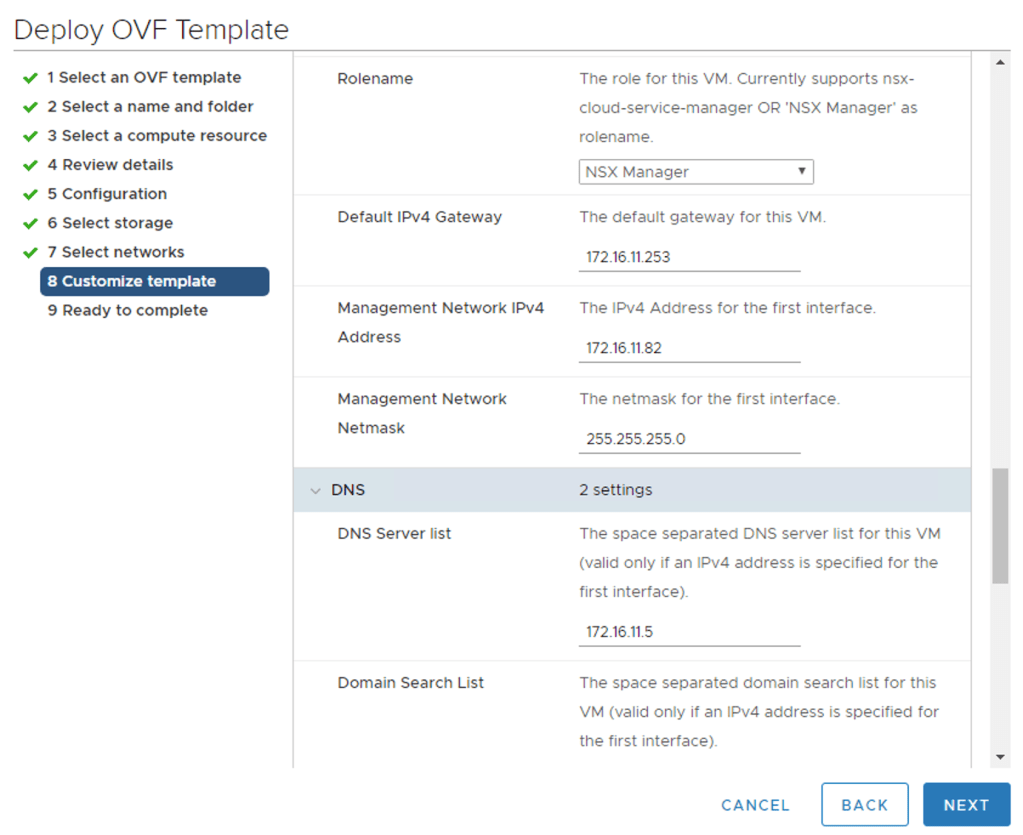Image resolution: width=1023 pixels, height=835 pixels.
Task: Open the Rolename dropdown showing NSX Manager
Action: click(695, 171)
